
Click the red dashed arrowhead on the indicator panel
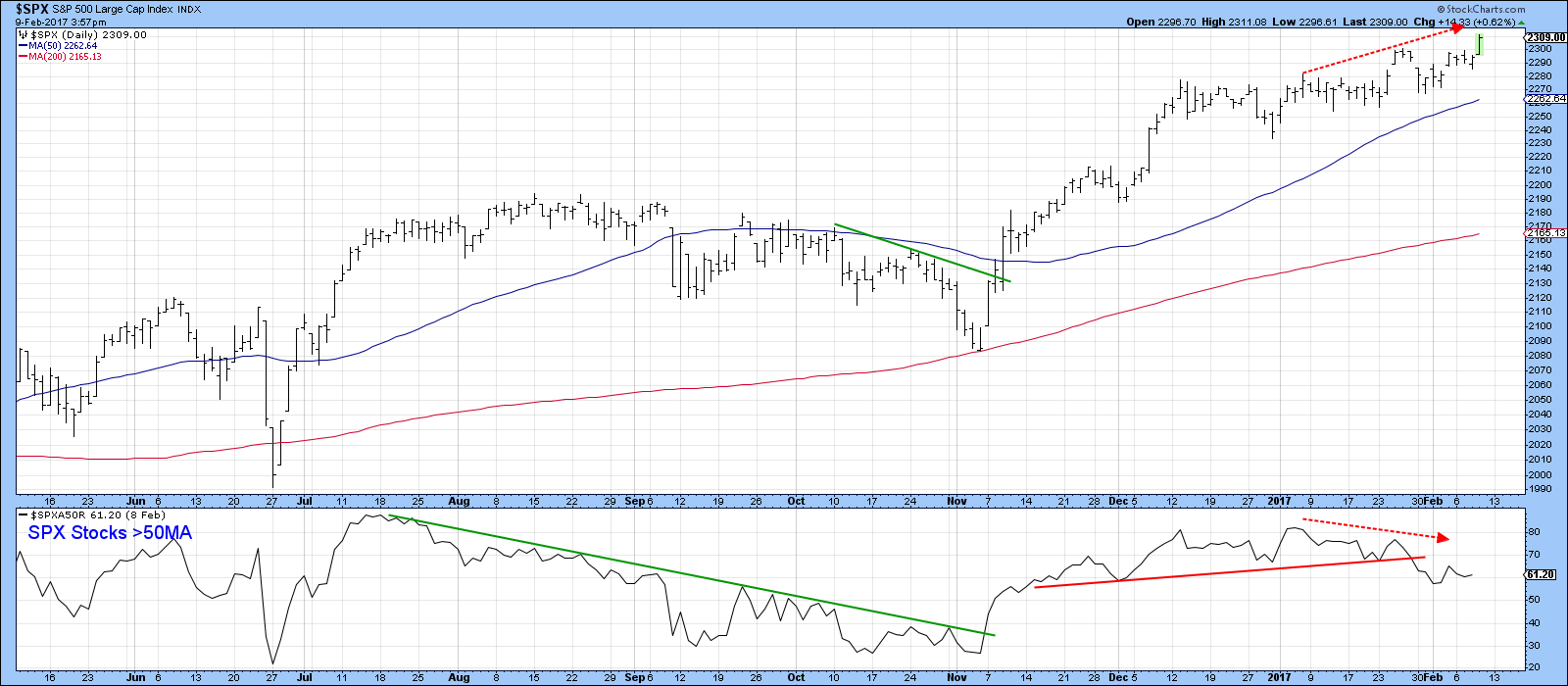1443,537
